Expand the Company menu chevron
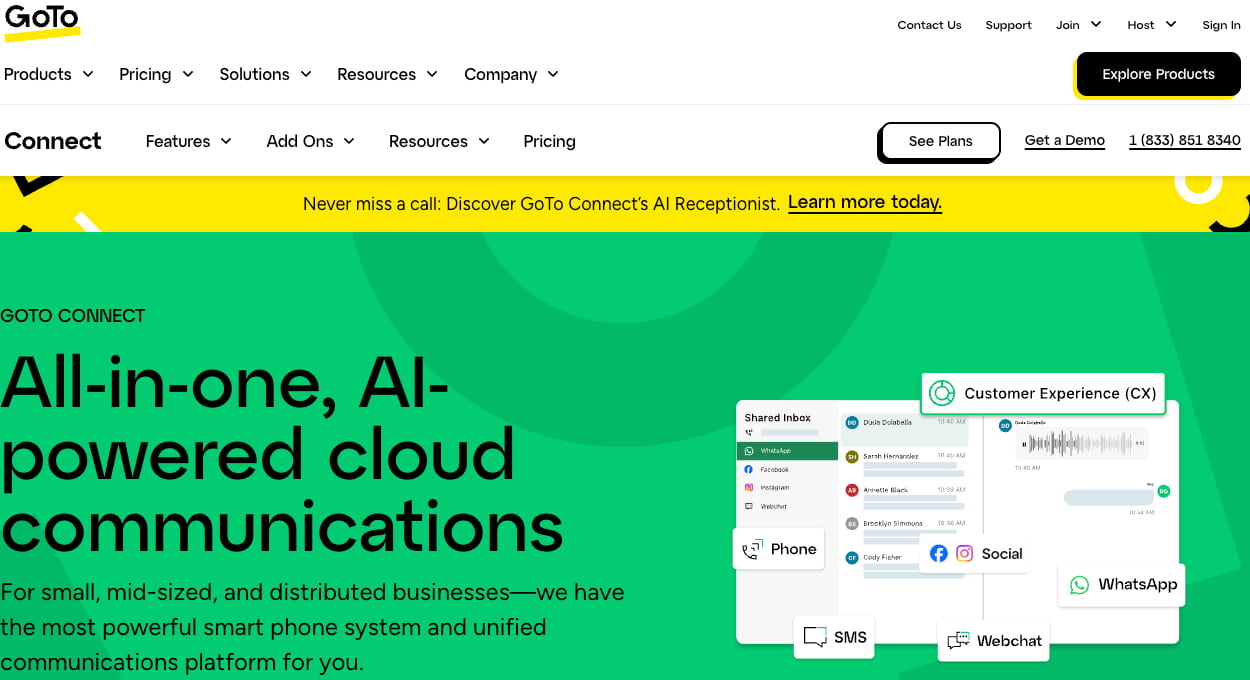The height and width of the screenshot is (680, 1250). [x=553, y=74]
